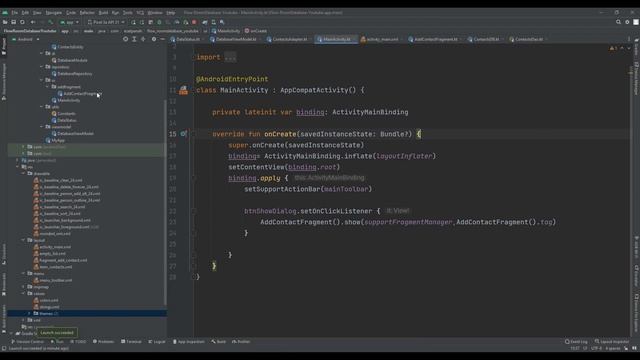Image resolution: width=640 pixels, height=360 pixels.
Task: Collapse the layout folder in project tree
Action: (x=24, y=240)
